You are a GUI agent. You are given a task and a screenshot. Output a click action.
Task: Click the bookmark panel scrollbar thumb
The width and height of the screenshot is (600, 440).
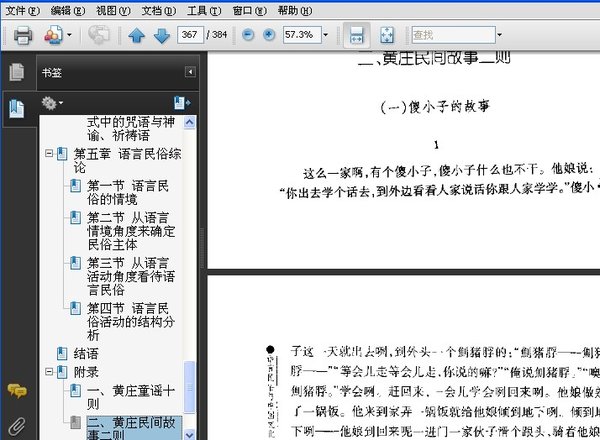[189, 387]
